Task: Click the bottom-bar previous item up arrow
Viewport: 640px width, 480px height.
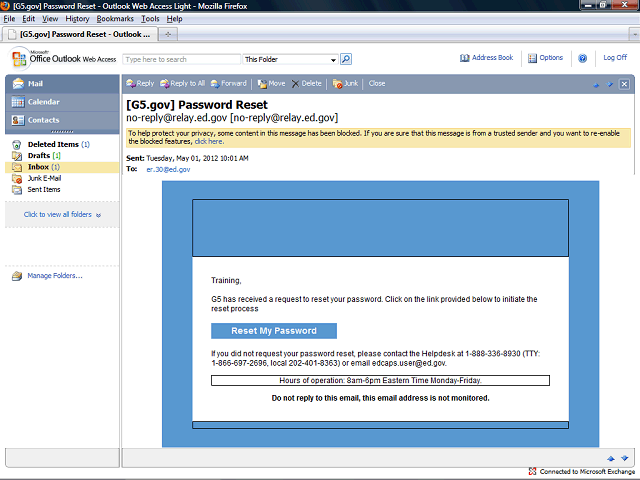Action: [x=611, y=459]
